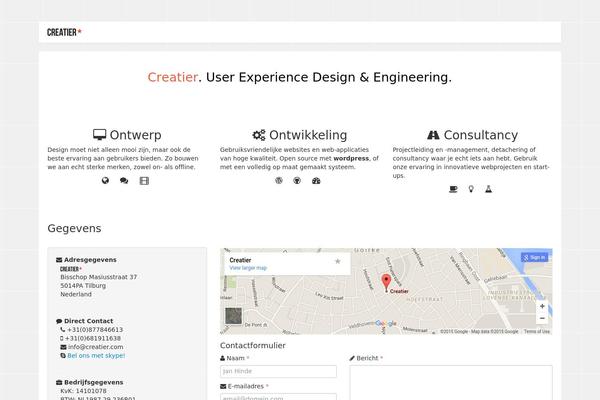600x400 pixels.
Task: Click the bold wordpress word
Action: coord(351,158)
